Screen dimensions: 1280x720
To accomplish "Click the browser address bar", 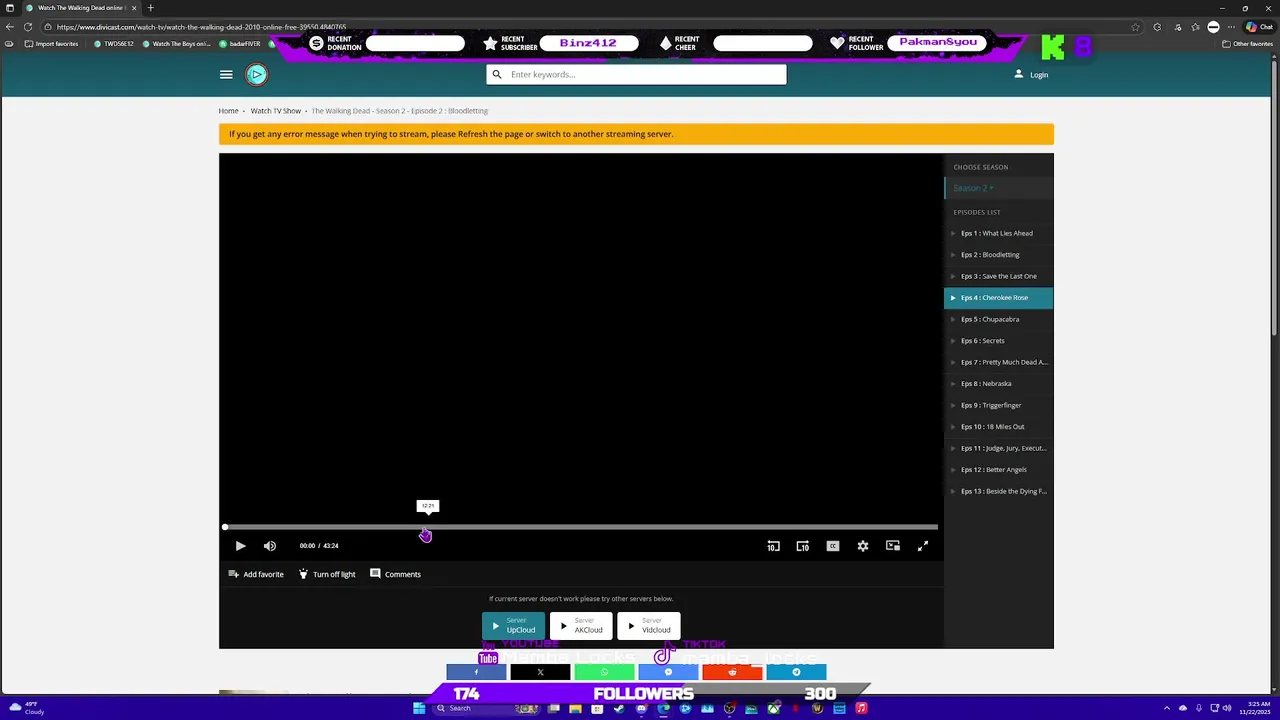I will (x=590, y=27).
